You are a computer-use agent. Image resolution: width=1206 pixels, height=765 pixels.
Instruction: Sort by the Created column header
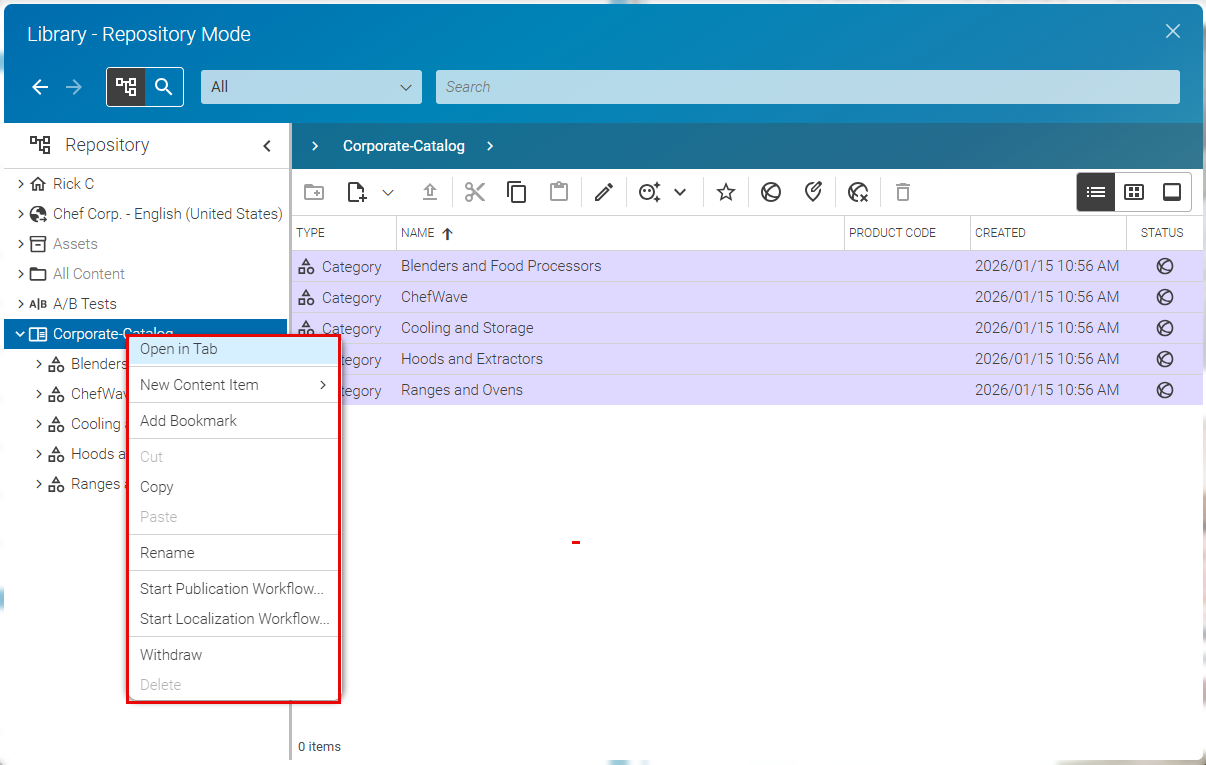point(1000,233)
